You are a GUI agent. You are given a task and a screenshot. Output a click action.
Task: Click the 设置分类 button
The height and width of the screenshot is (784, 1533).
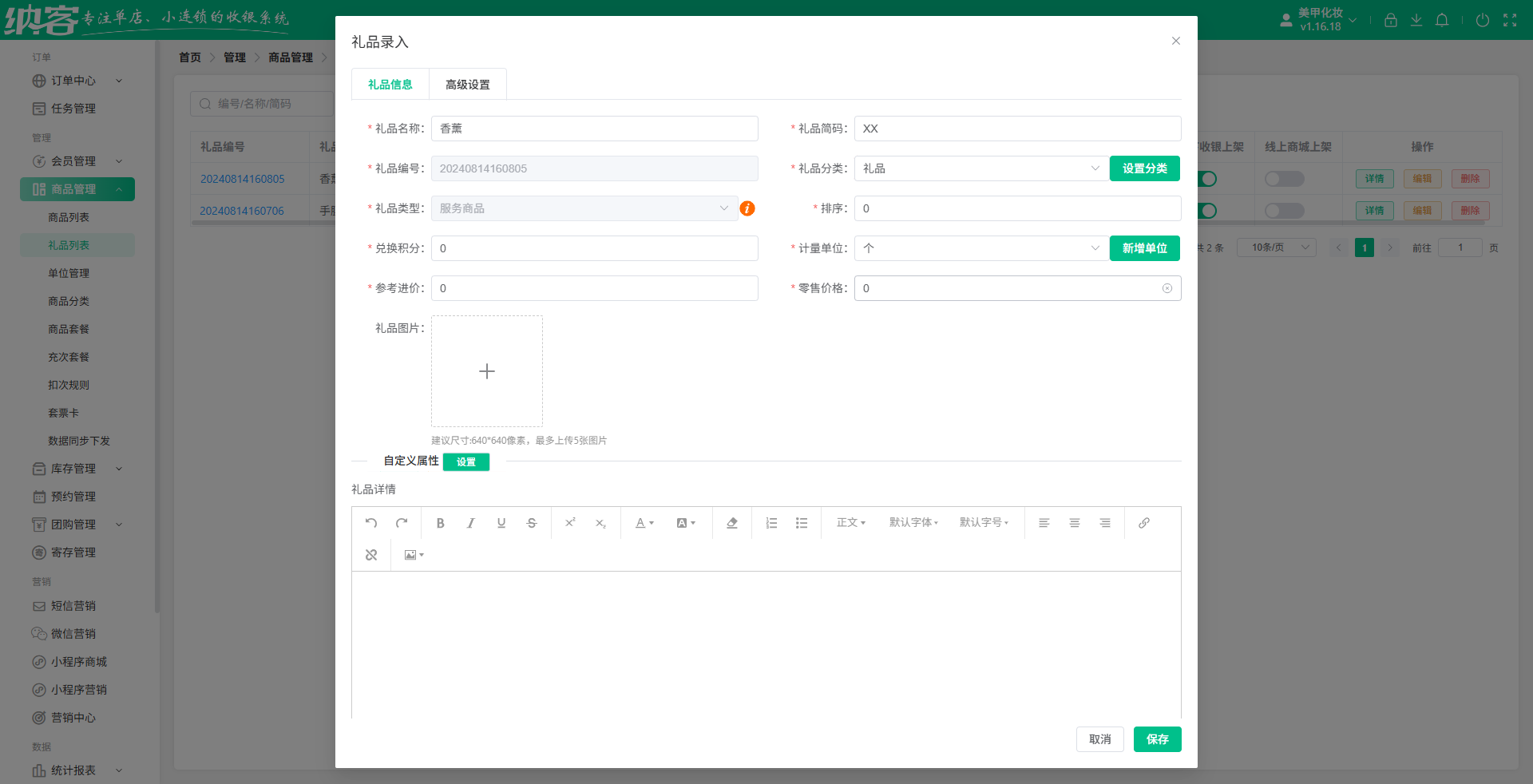pos(1144,168)
